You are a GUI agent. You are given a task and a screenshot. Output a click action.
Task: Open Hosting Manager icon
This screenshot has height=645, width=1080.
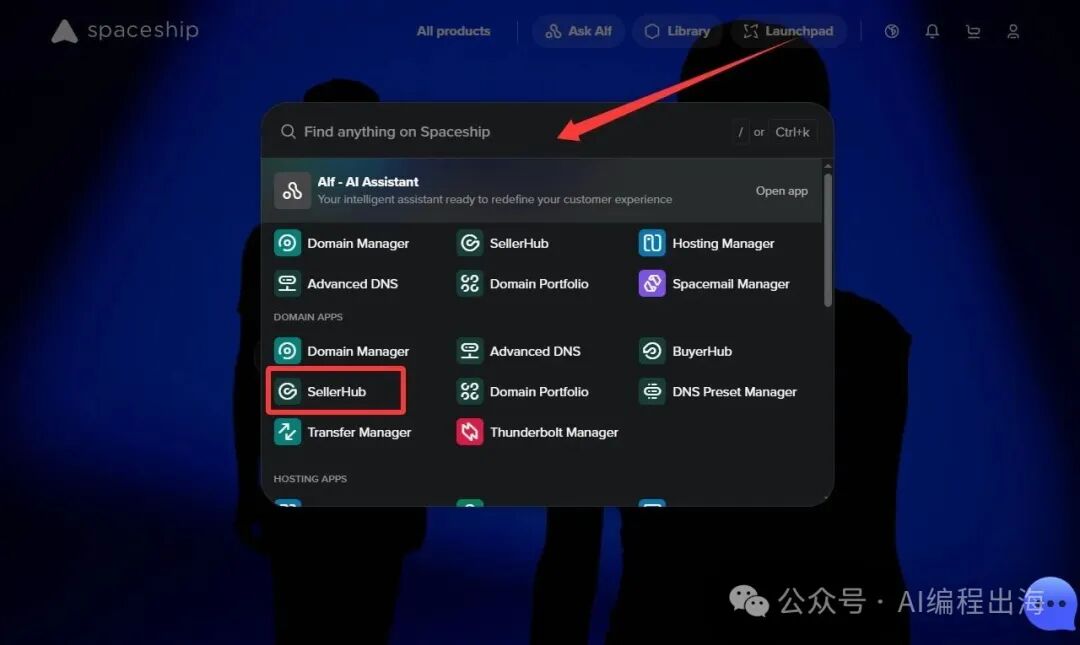pyautogui.click(x=652, y=243)
